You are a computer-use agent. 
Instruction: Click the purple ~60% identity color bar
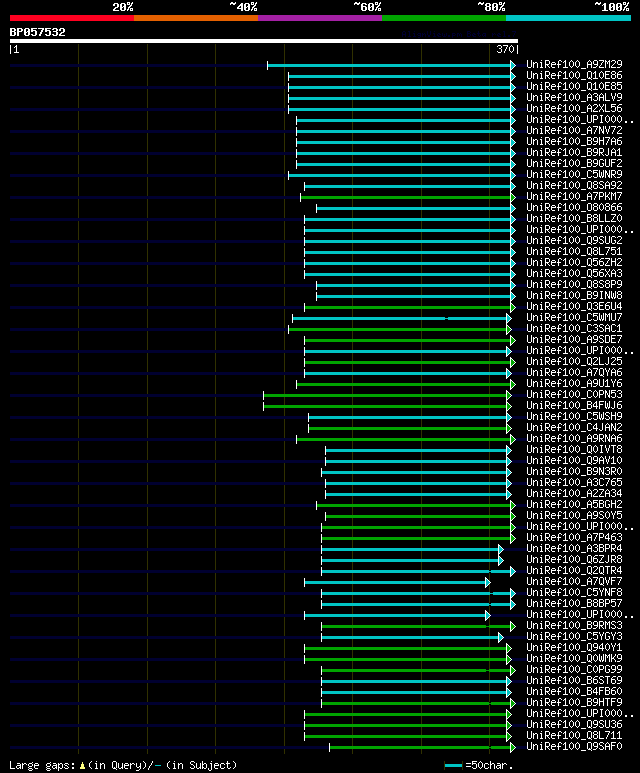click(320, 18)
